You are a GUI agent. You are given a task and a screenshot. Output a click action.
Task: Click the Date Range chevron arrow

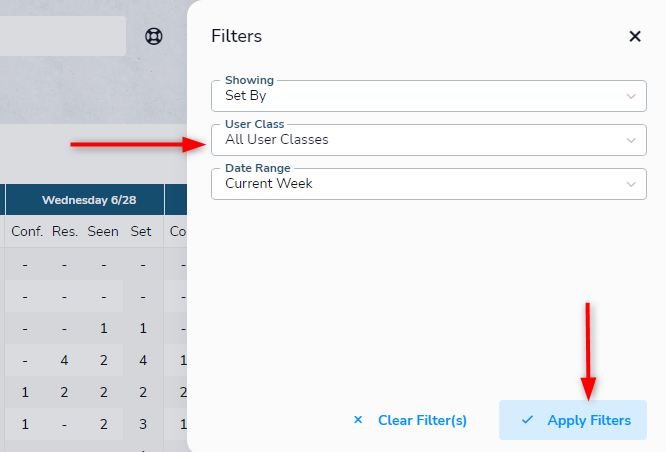click(x=631, y=184)
